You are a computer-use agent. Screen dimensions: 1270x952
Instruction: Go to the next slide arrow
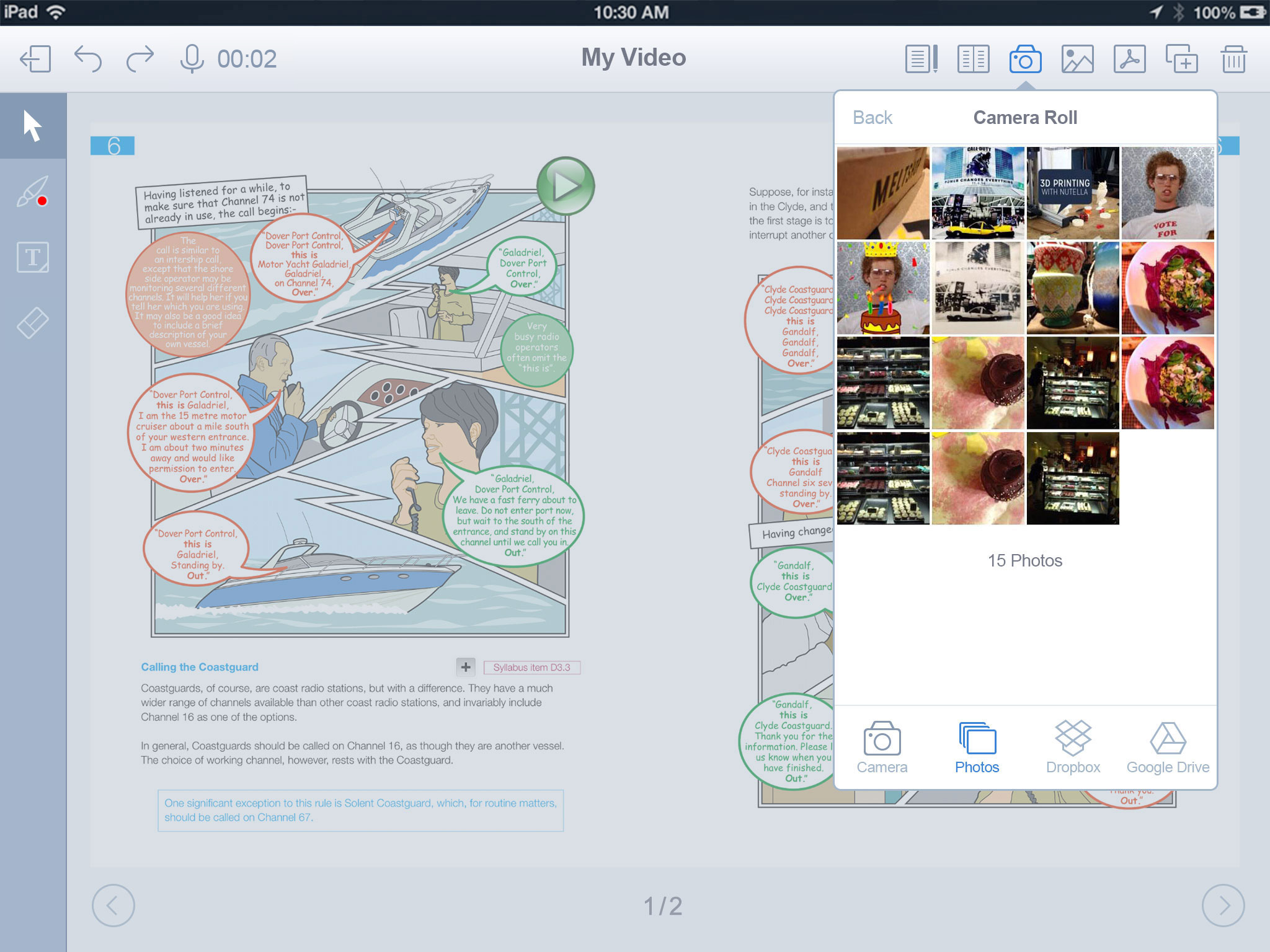(1223, 906)
